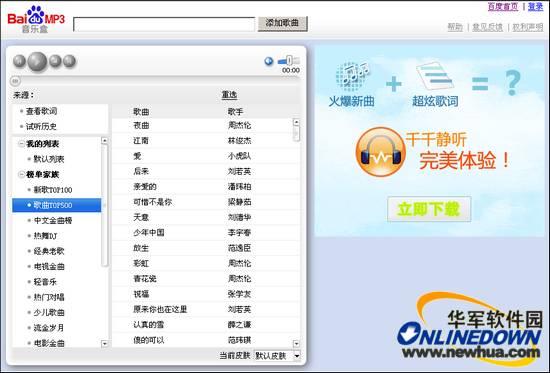Adjust the volume slider handle

pyautogui.click(x=289, y=60)
